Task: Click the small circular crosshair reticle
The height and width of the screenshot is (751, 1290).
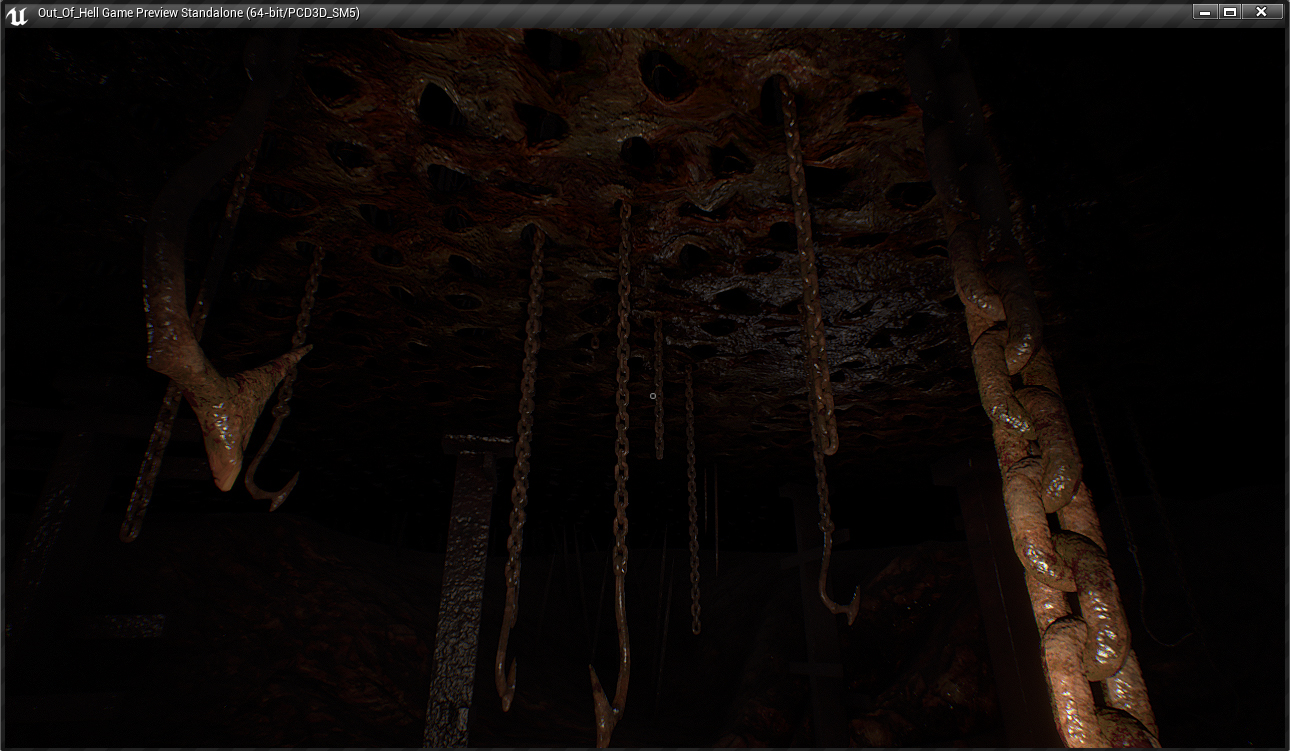Action: tap(653, 396)
